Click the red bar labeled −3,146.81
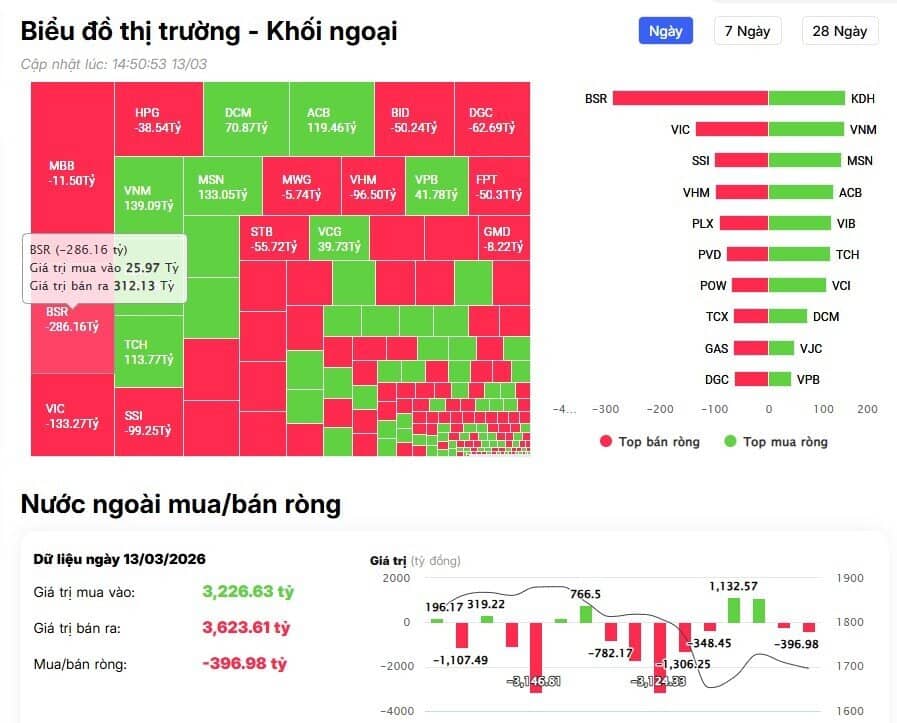The width and height of the screenshot is (897, 723). click(536, 655)
